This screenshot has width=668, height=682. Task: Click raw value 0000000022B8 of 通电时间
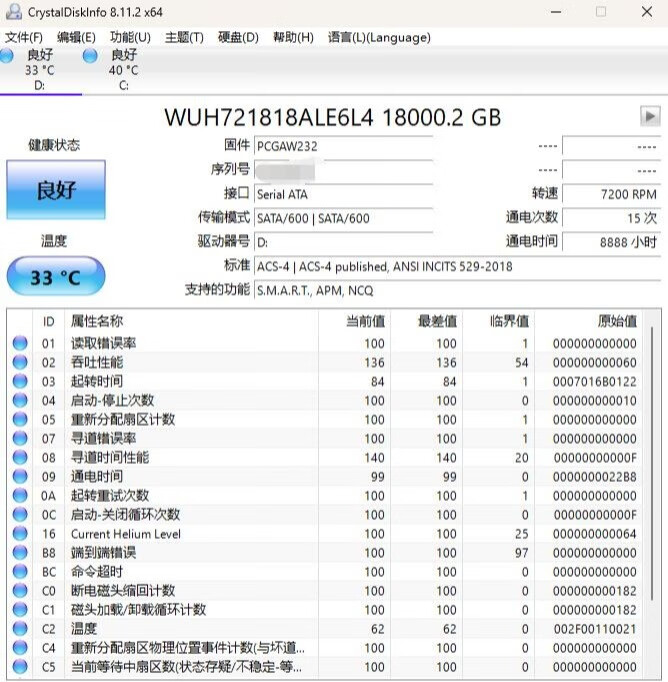(x=595, y=477)
